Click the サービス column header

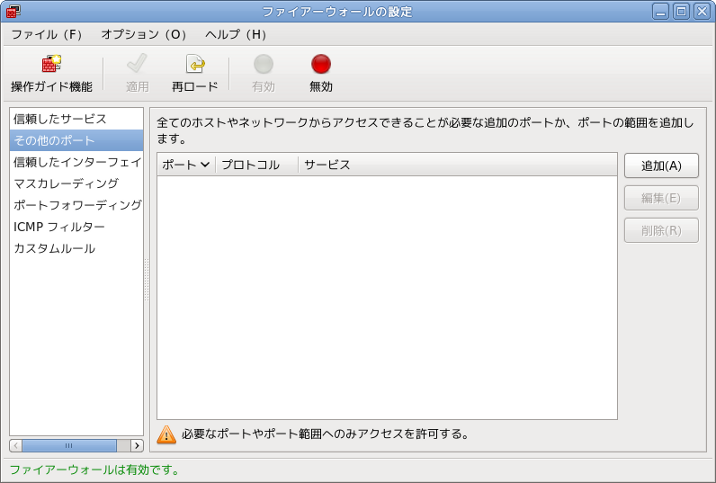[458, 165]
